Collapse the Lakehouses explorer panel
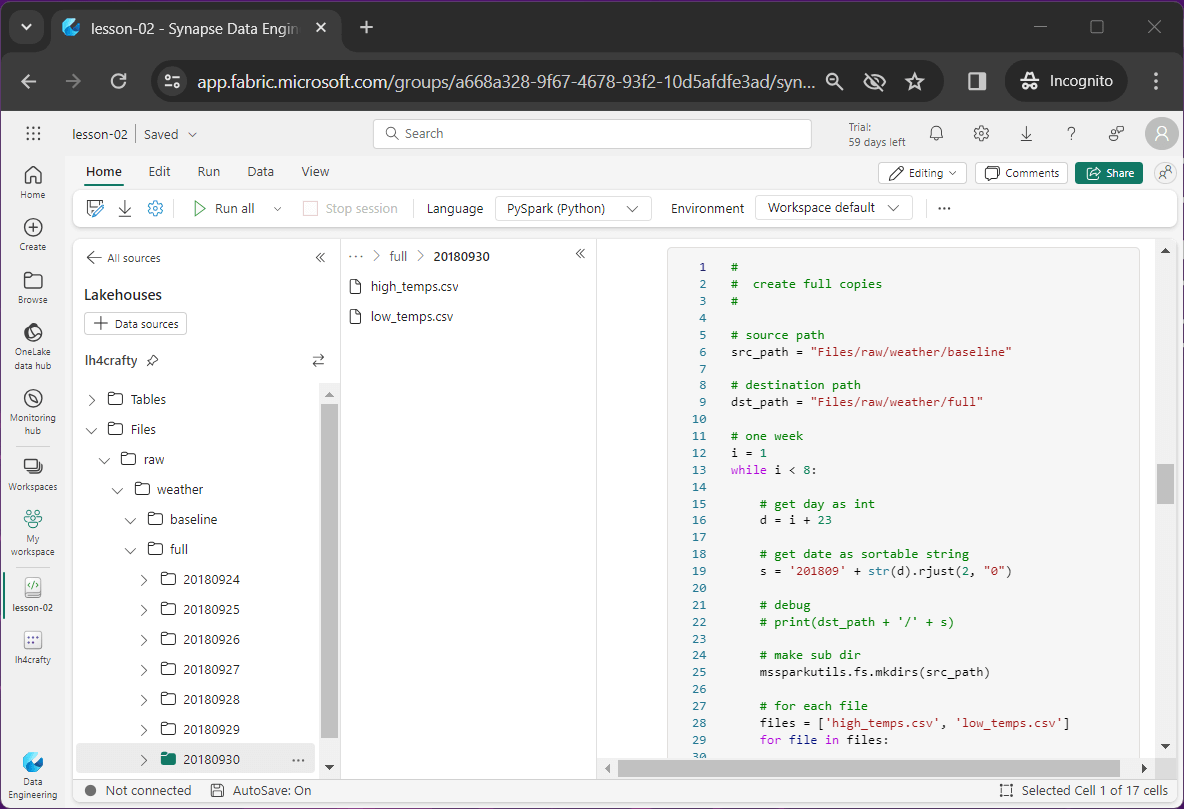This screenshot has width=1184, height=809. tap(320, 257)
